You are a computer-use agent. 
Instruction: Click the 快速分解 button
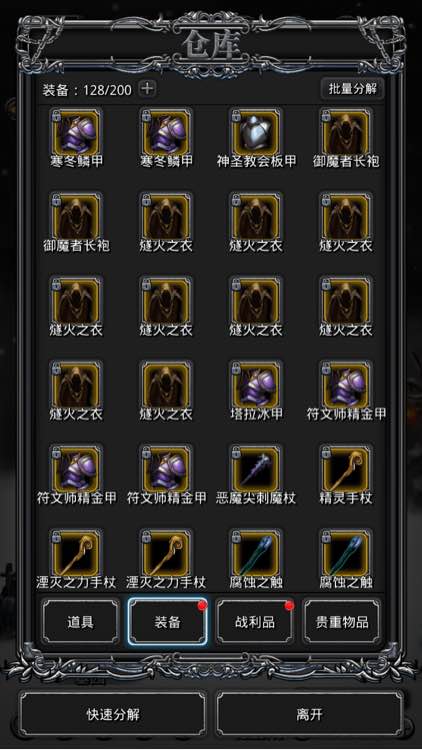coord(113,714)
